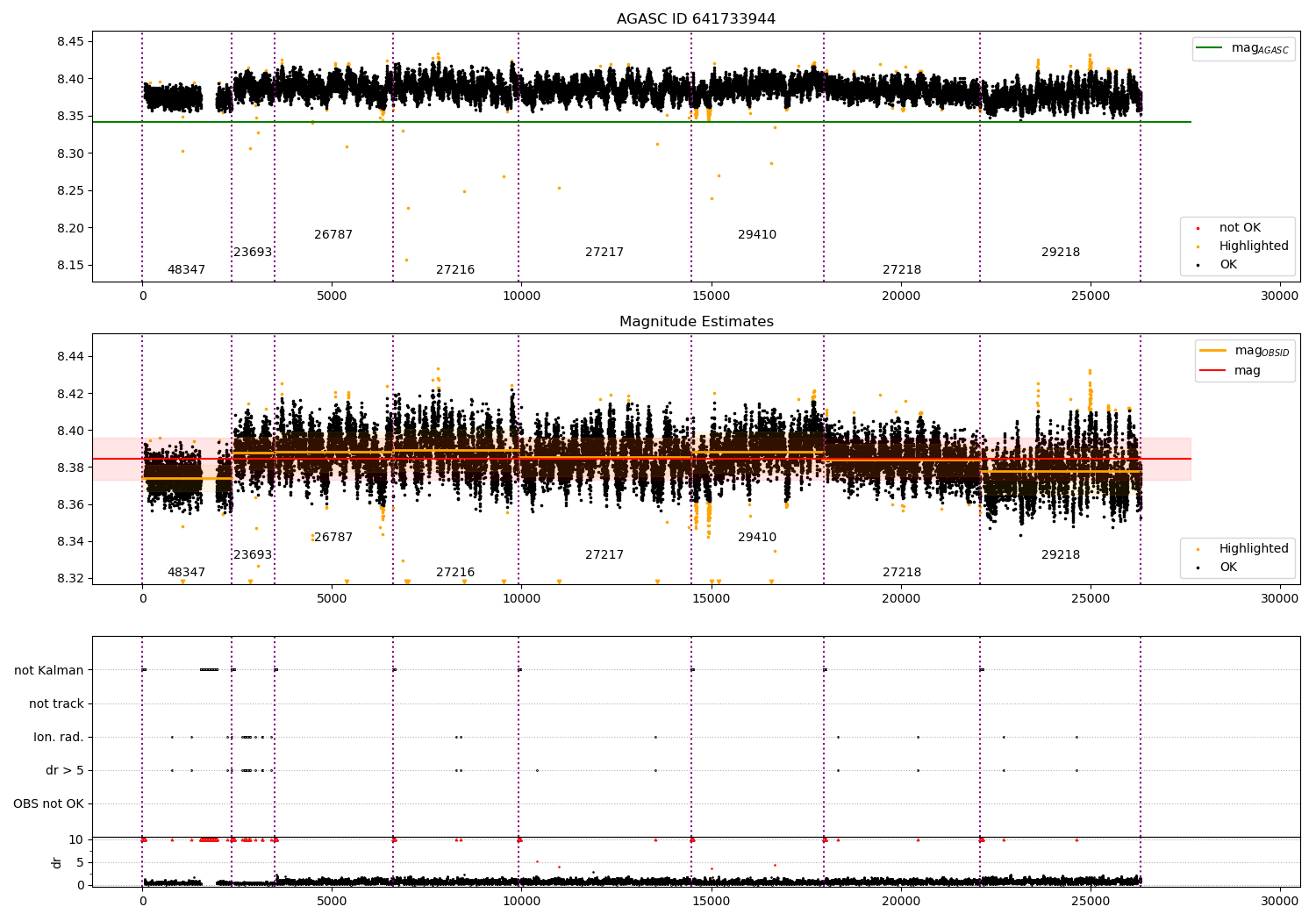Image resolution: width=1316 pixels, height=921 pixels.
Task: Click OBSID label 23693 in the Magnitude Estimates plot
Action: coord(253,555)
